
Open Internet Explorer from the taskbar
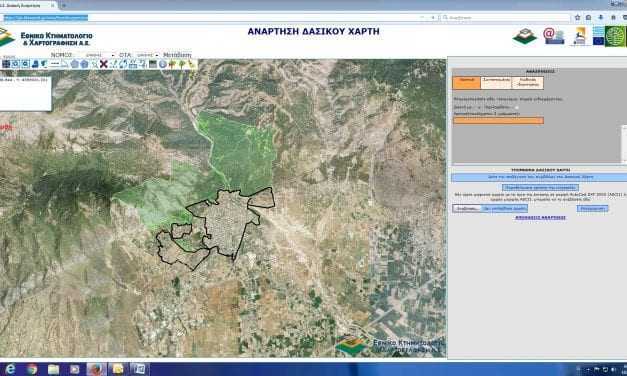[10, 369]
